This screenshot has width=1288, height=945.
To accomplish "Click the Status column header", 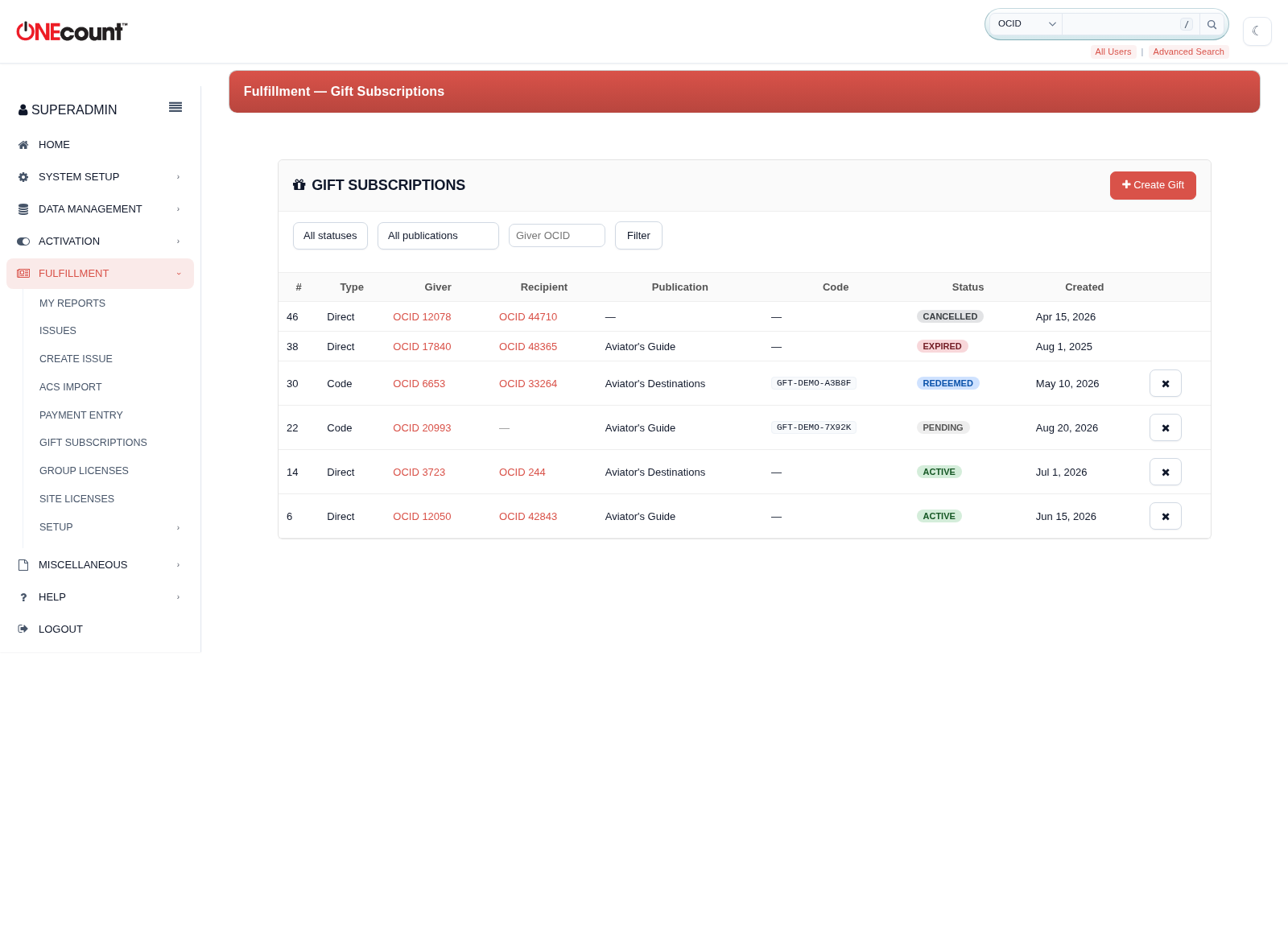I will click(968, 287).
